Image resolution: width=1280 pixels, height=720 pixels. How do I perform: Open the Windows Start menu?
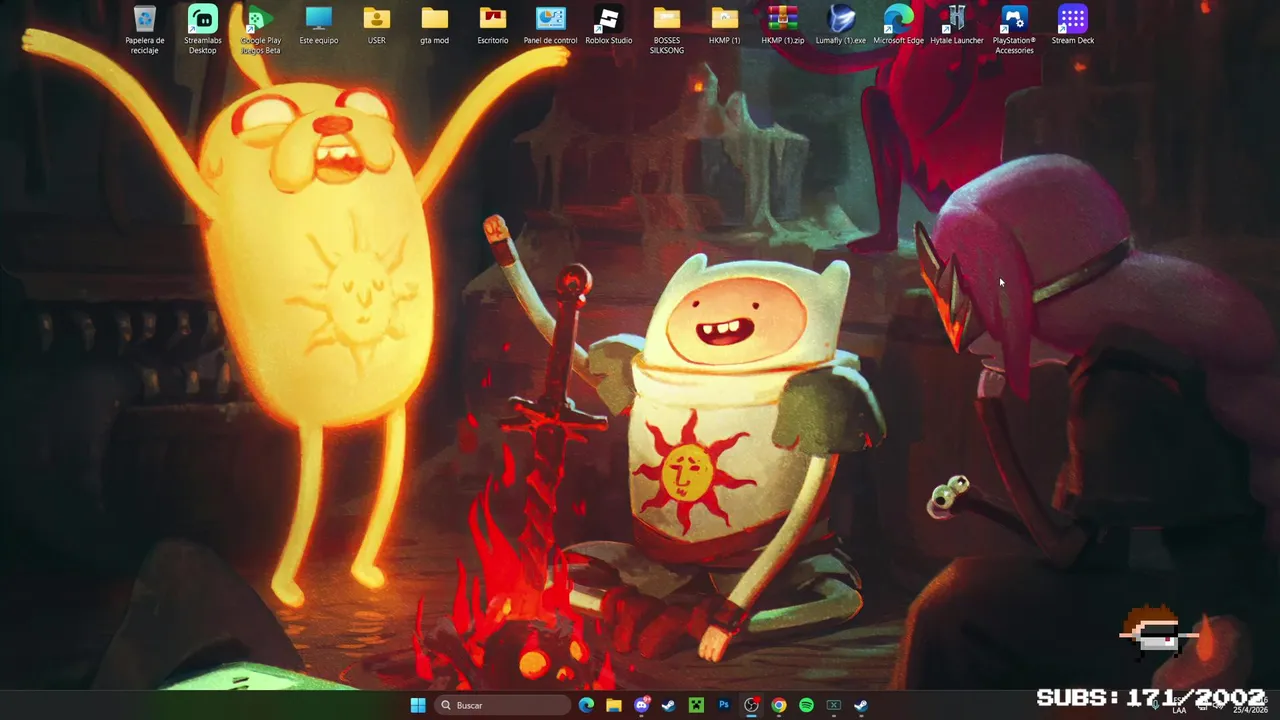418,705
